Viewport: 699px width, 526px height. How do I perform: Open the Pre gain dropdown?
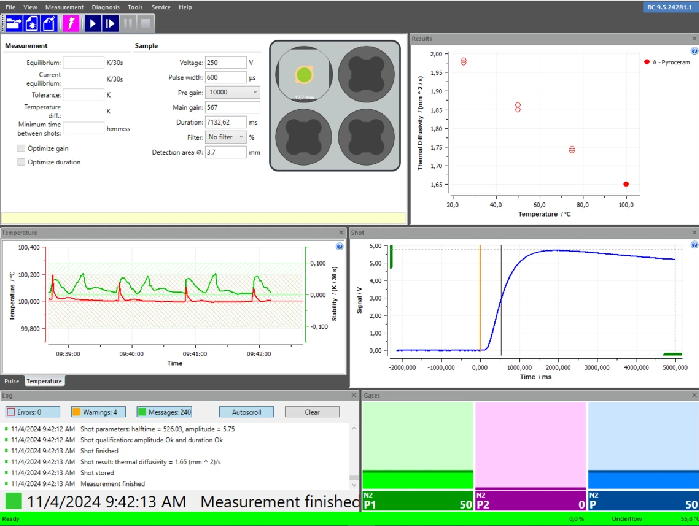(x=232, y=92)
